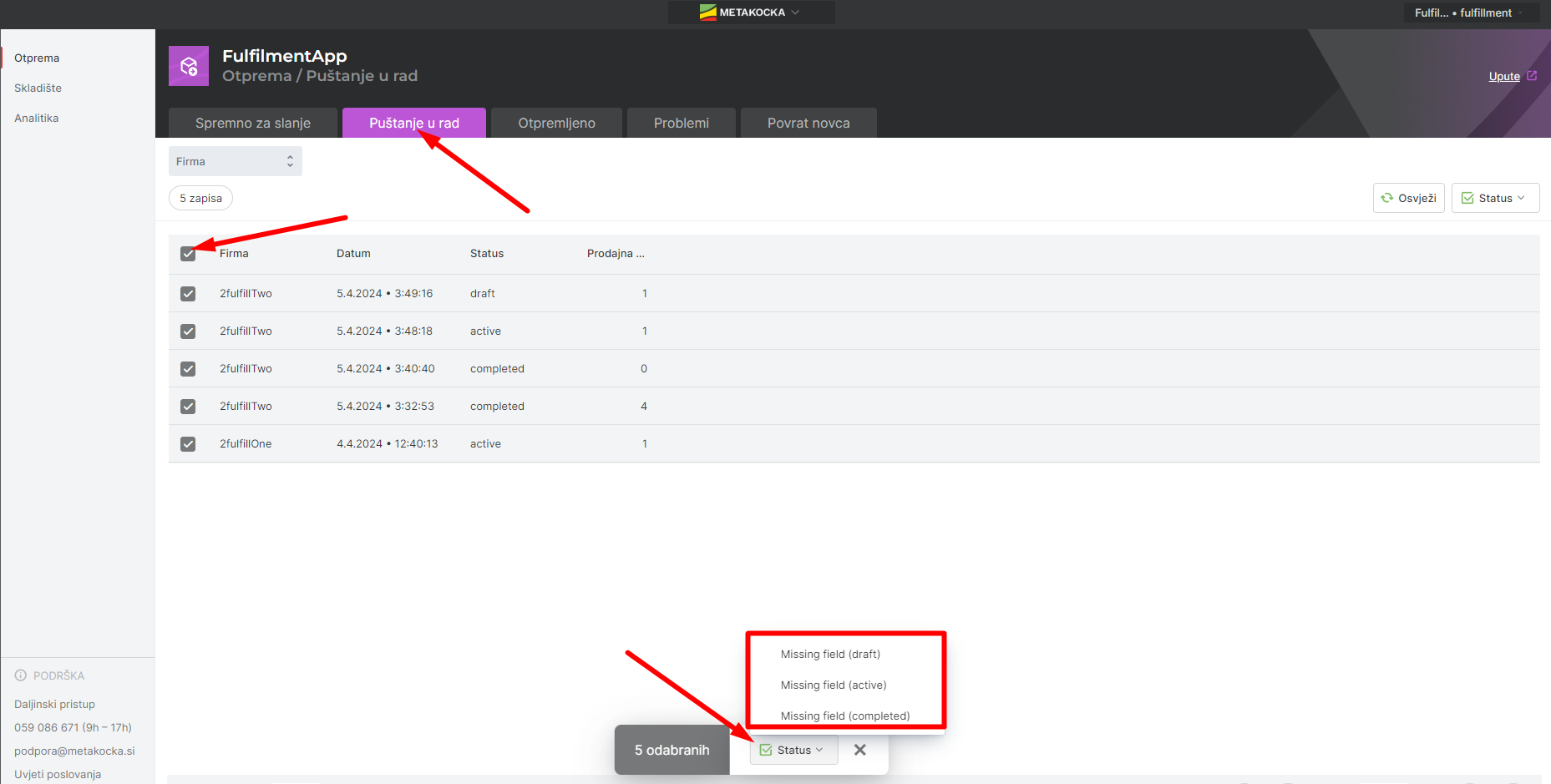Uncheck the draft 3:49:16 row checkbox
This screenshot has width=1551, height=784.
[188, 294]
